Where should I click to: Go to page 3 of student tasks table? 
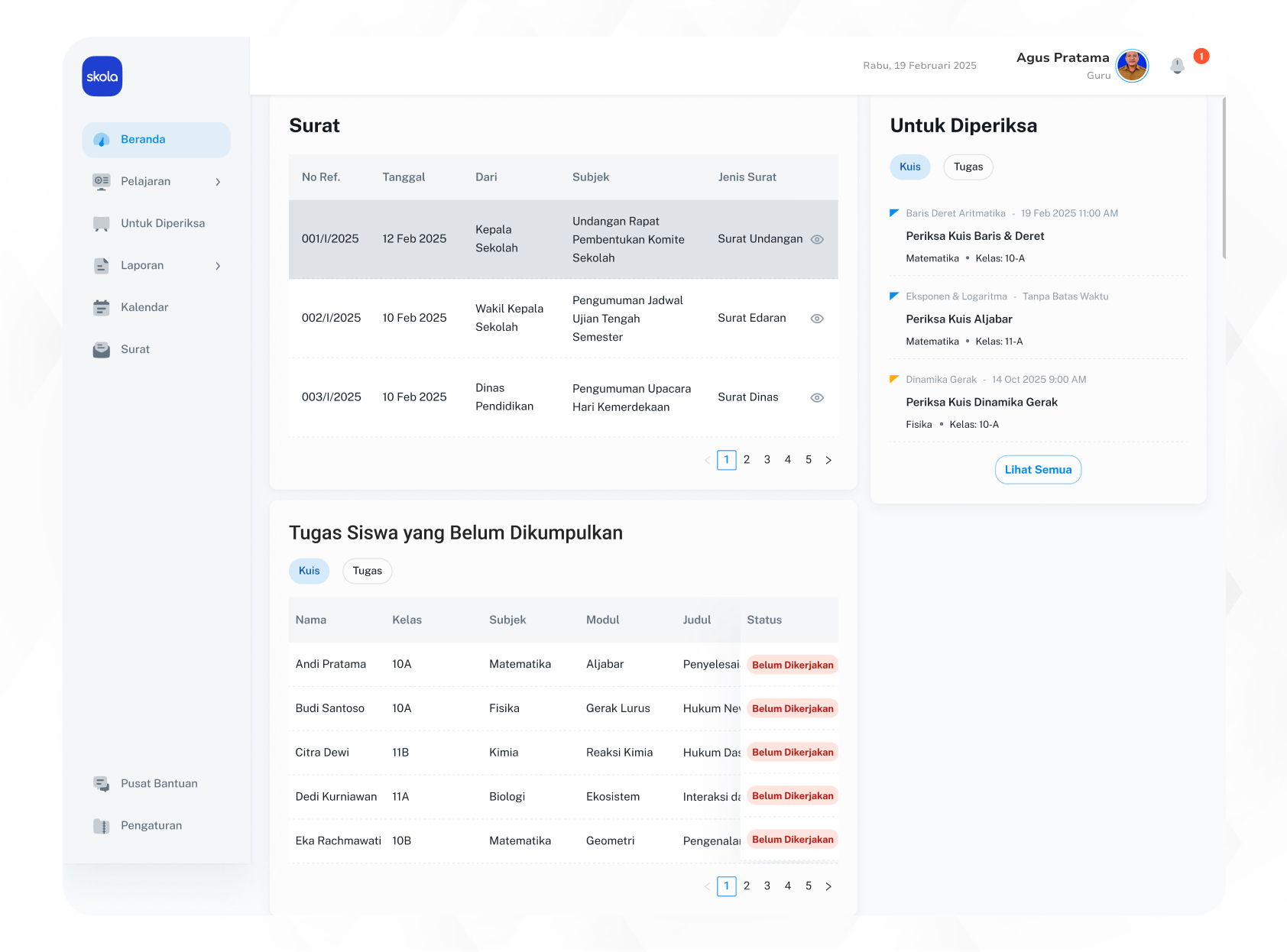click(x=767, y=886)
